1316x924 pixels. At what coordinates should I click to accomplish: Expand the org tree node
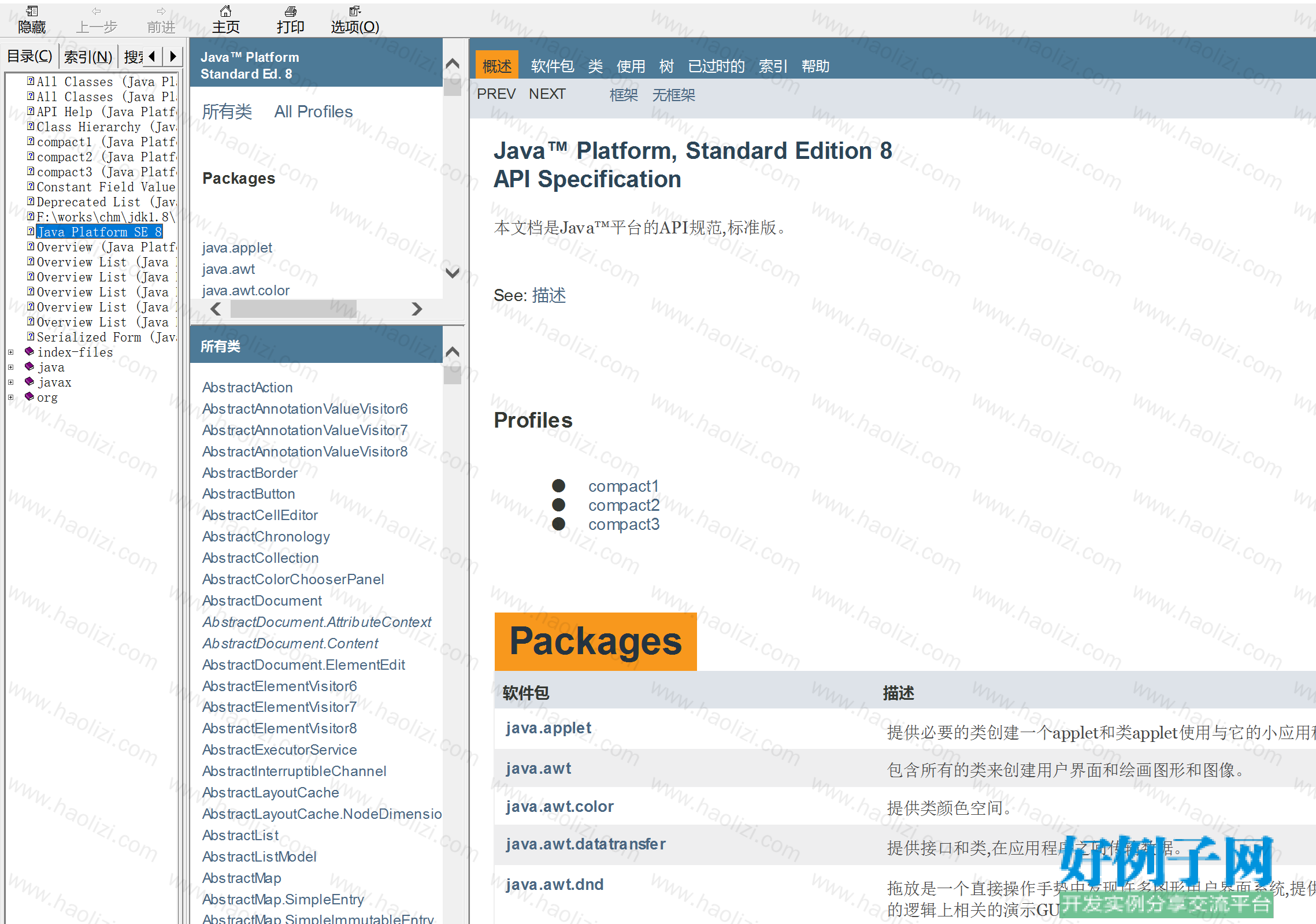tap(10, 397)
